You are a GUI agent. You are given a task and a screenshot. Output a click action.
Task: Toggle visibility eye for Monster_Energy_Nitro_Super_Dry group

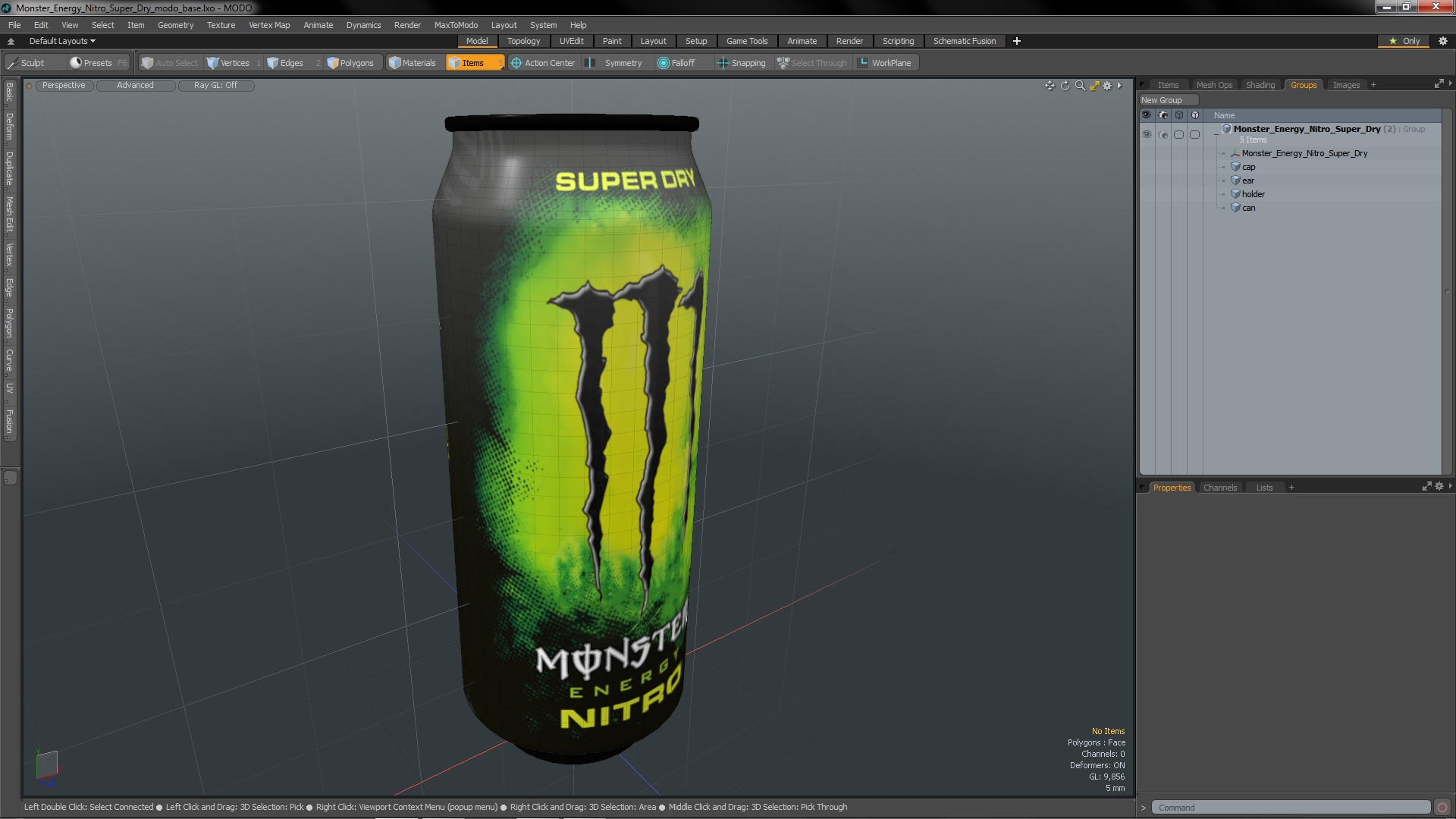click(x=1147, y=134)
